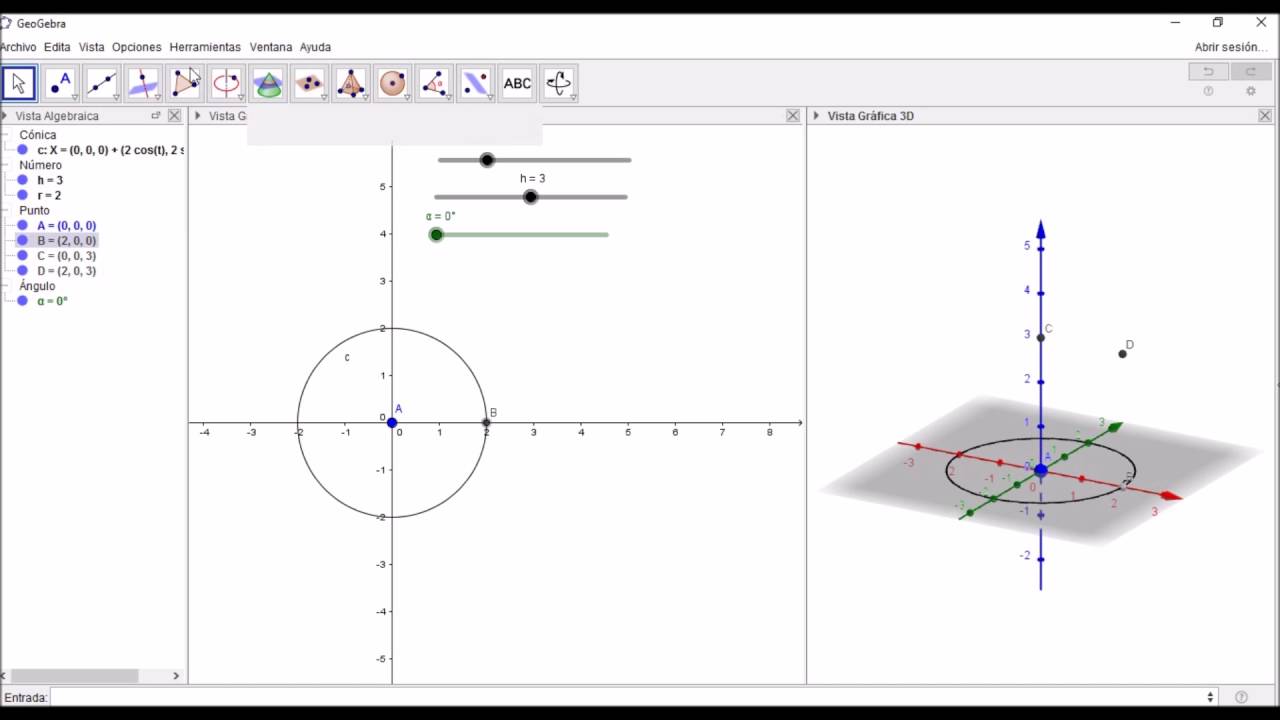This screenshot has width=1280, height=720.
Task: Select point B on the circle in 2D view
Action: [x=487, y=423]
